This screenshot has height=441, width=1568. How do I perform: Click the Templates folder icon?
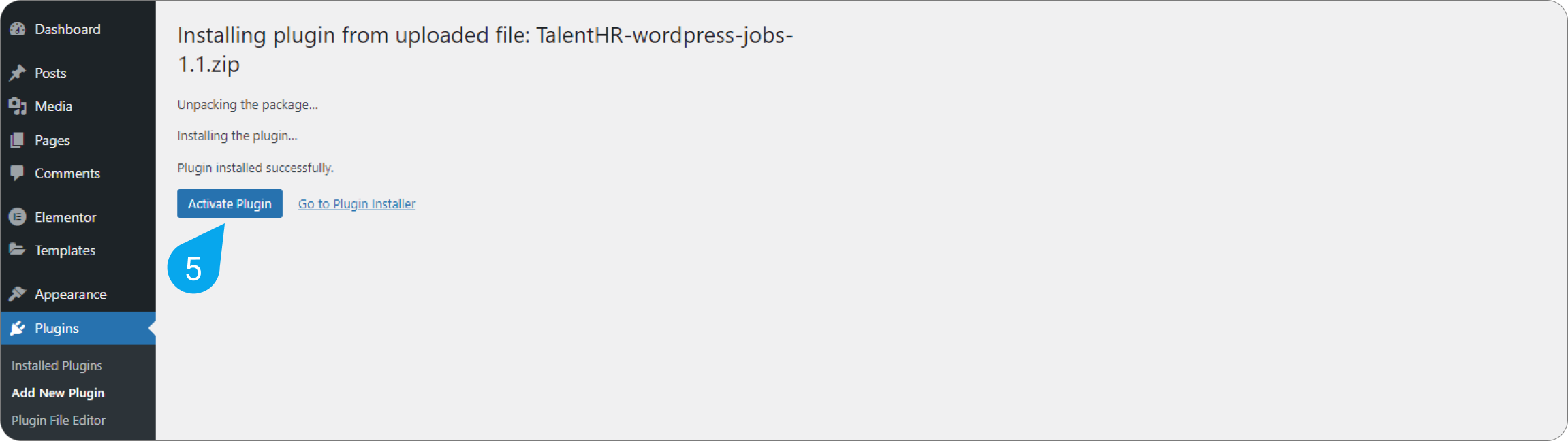18,250
